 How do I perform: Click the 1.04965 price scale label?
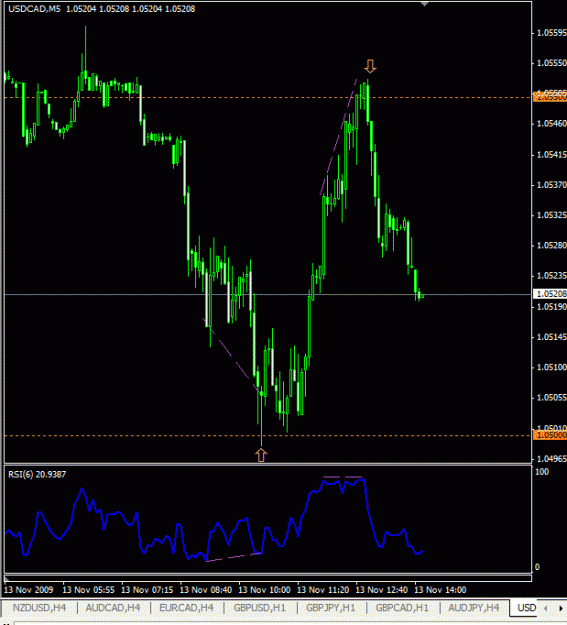[551, 459]
